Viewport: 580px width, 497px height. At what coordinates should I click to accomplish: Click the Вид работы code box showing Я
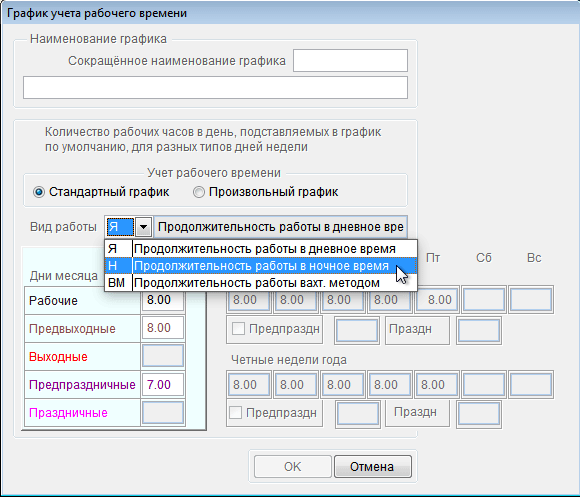(x=120, y=227)
